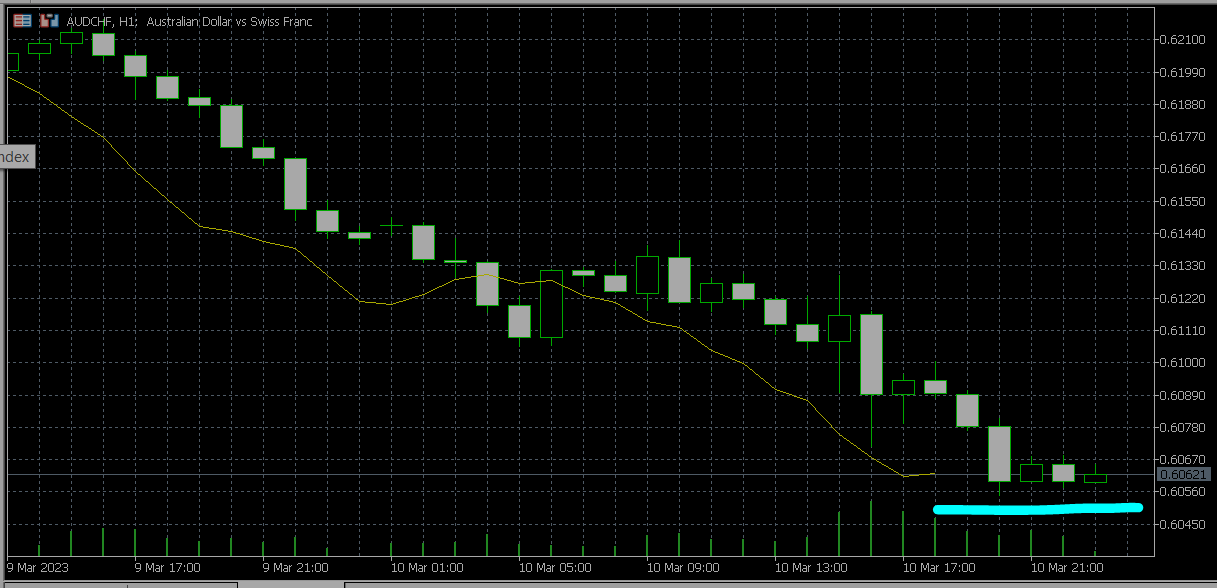Screen dimensions: 1217x588
Task: Click the 9 Mar 17:00 time label
Action: [x=168, y=566]
